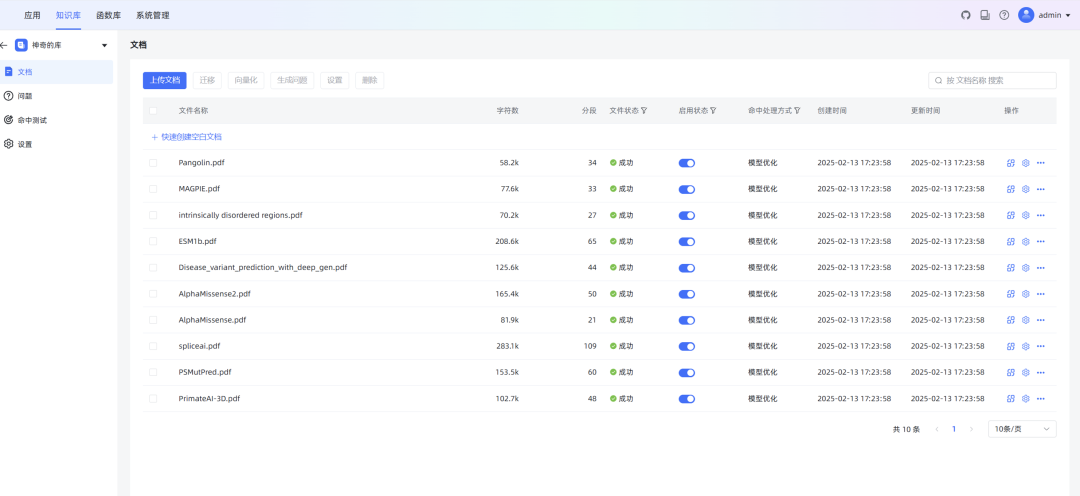Open the 10条/页 page size dropdown
The width and height of the screenshot is (1080, 496).
(x=1021, y=429)
